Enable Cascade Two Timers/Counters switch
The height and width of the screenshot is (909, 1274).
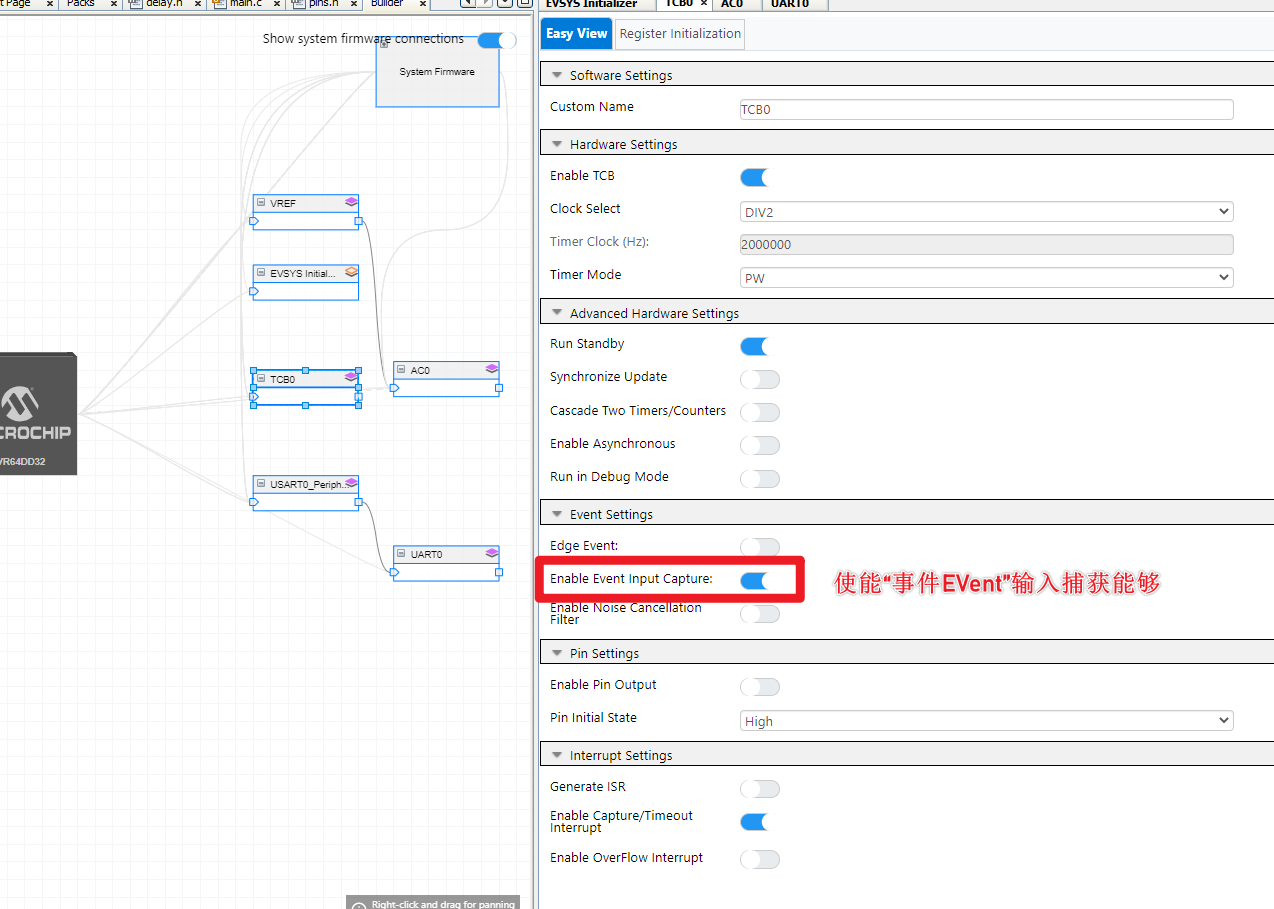coord(760,412)
